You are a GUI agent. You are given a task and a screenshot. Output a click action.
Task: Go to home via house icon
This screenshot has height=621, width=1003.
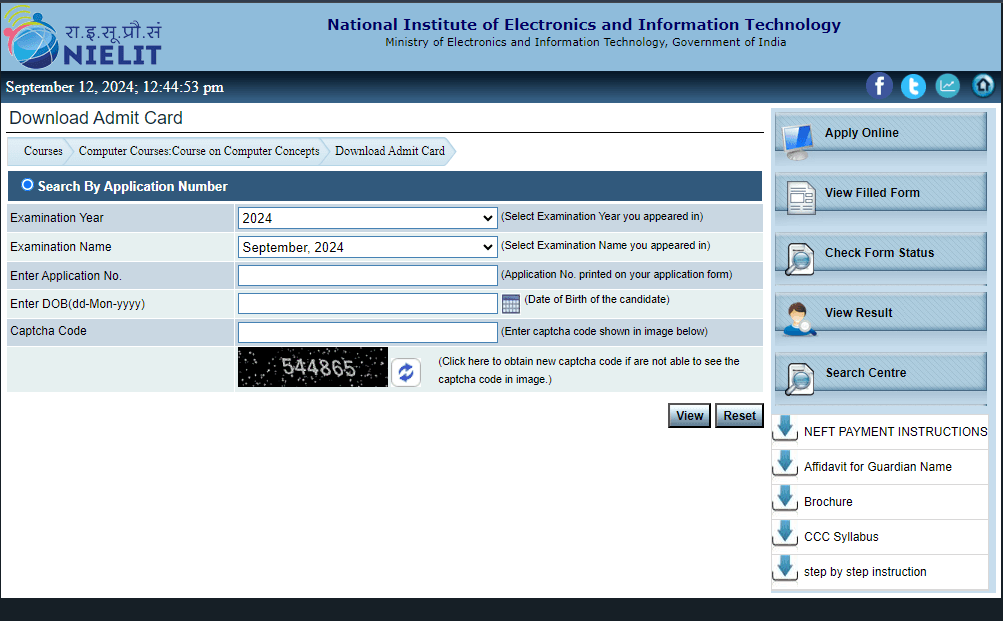[983, 86]
